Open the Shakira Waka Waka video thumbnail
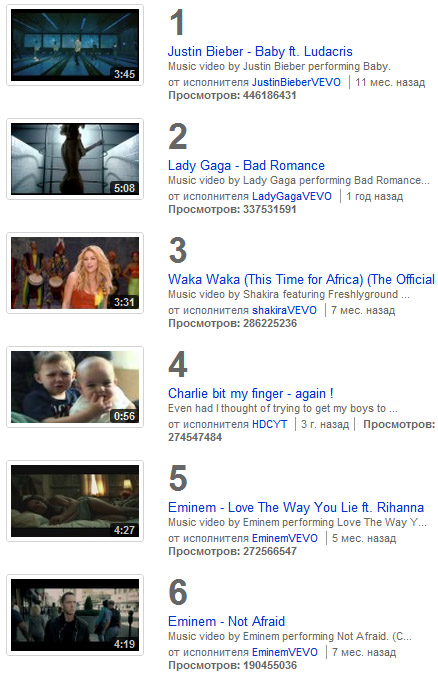Screen dimensions: 438x677 click(x=75, y=273)
